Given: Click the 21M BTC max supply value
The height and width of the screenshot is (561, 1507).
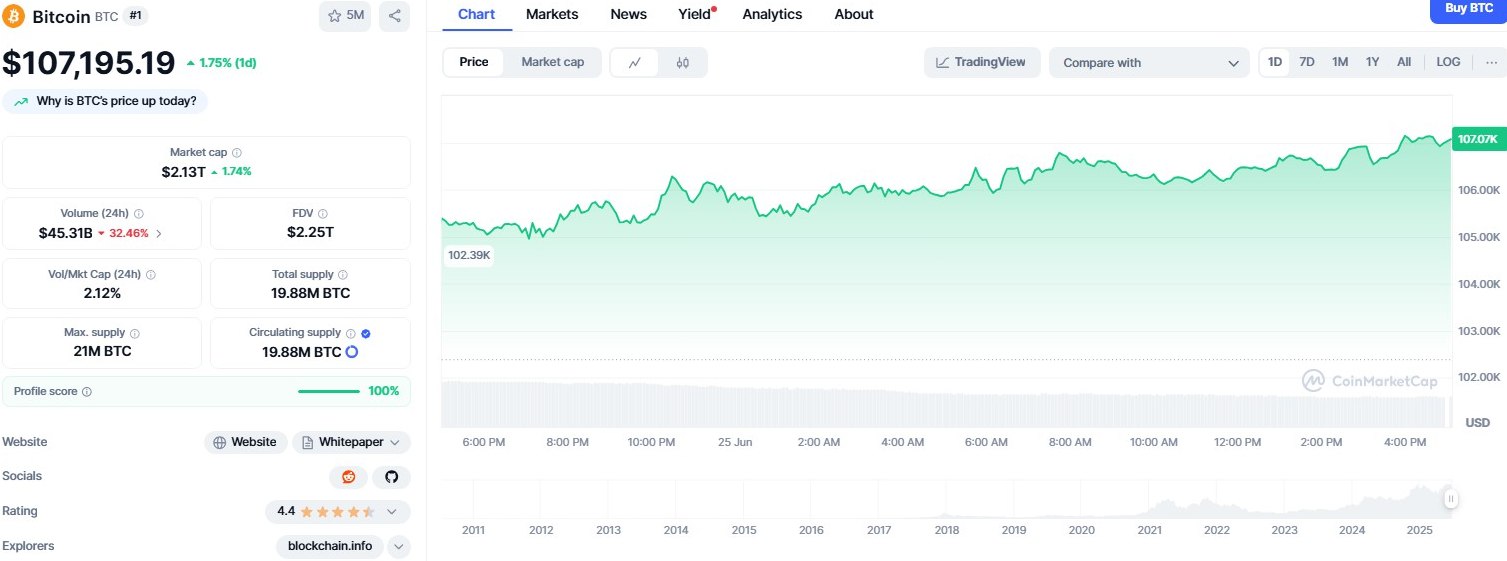Looking at the screenshot, I should (x=102, y=352).
